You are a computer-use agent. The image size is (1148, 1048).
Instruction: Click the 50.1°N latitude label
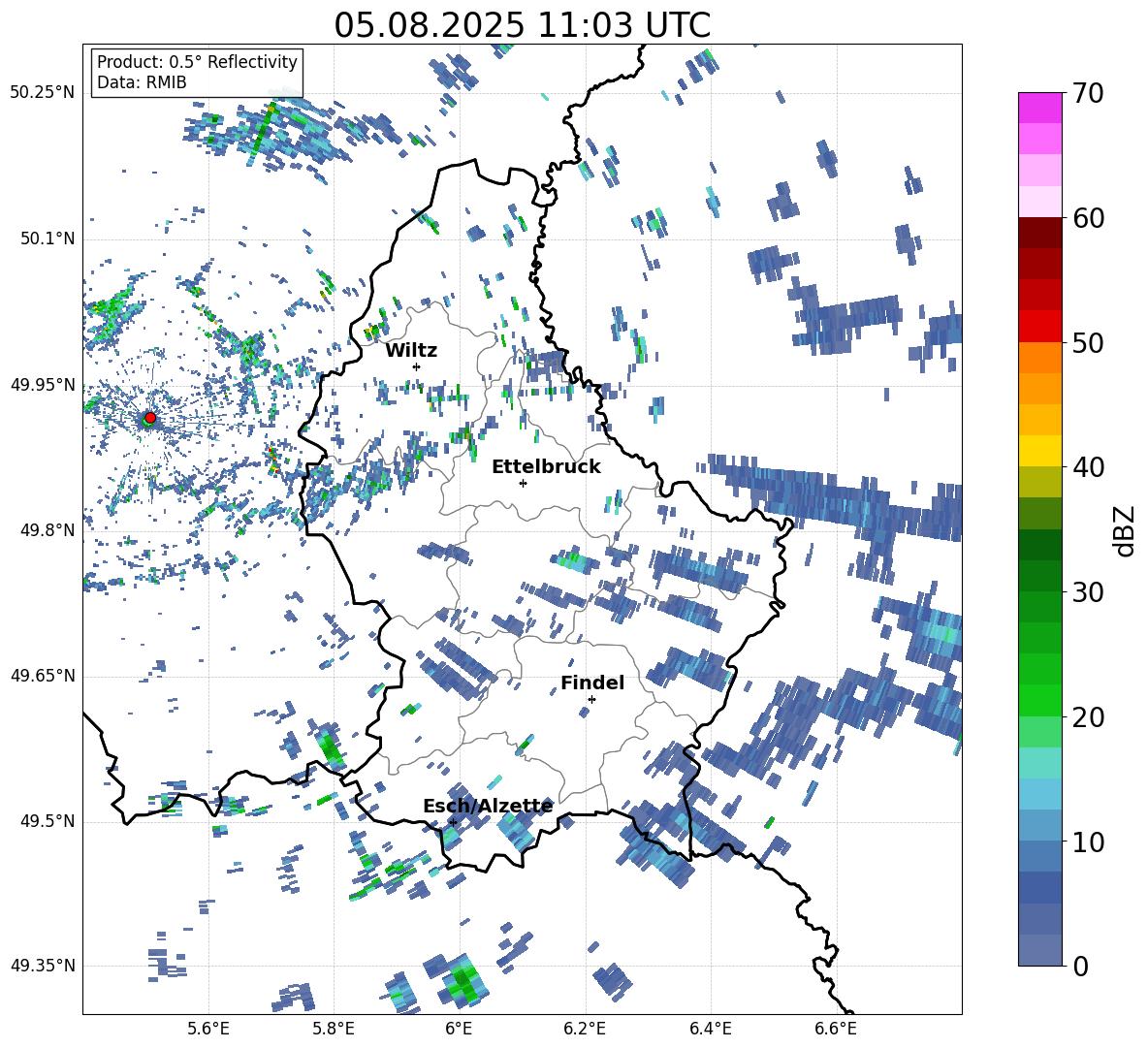[x=48, y=239]
